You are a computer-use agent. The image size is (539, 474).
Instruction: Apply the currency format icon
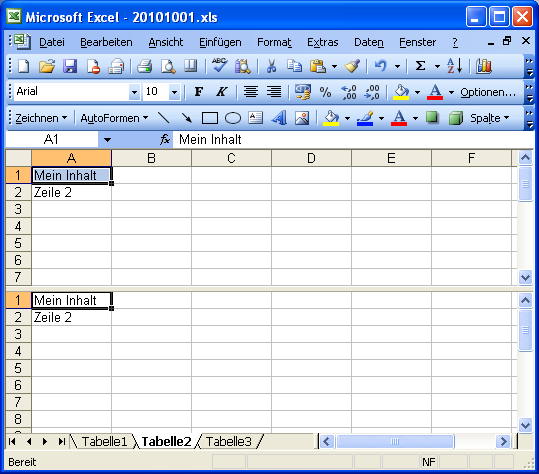coord(302,92)
